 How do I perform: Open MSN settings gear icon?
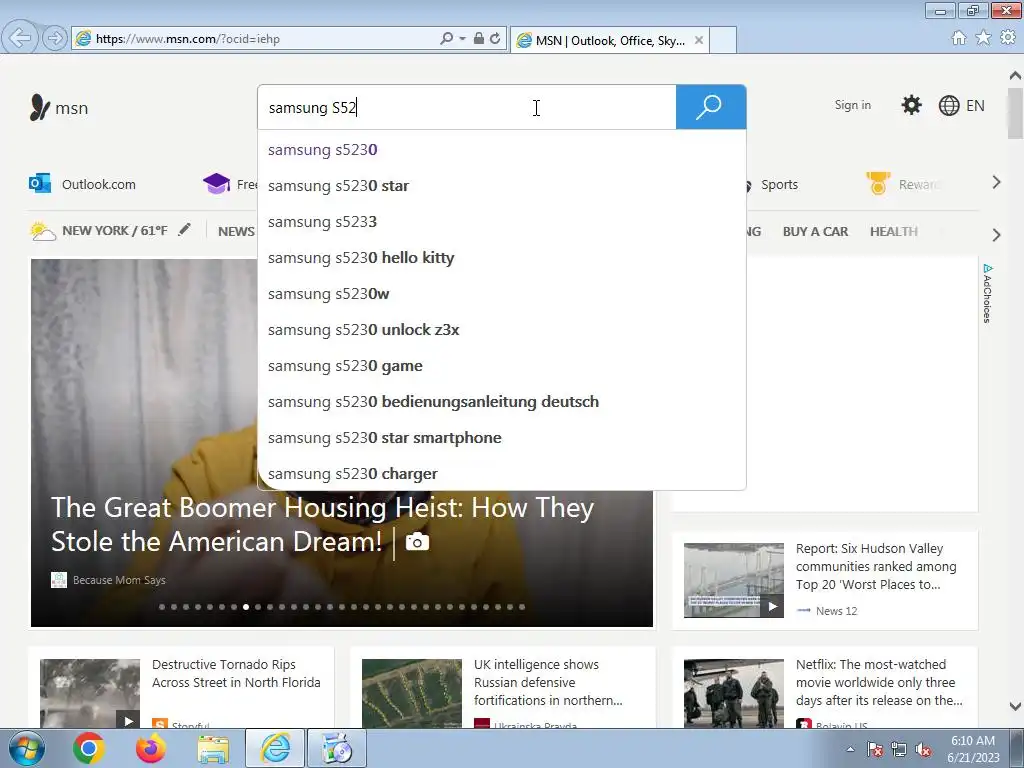[911, 105]
